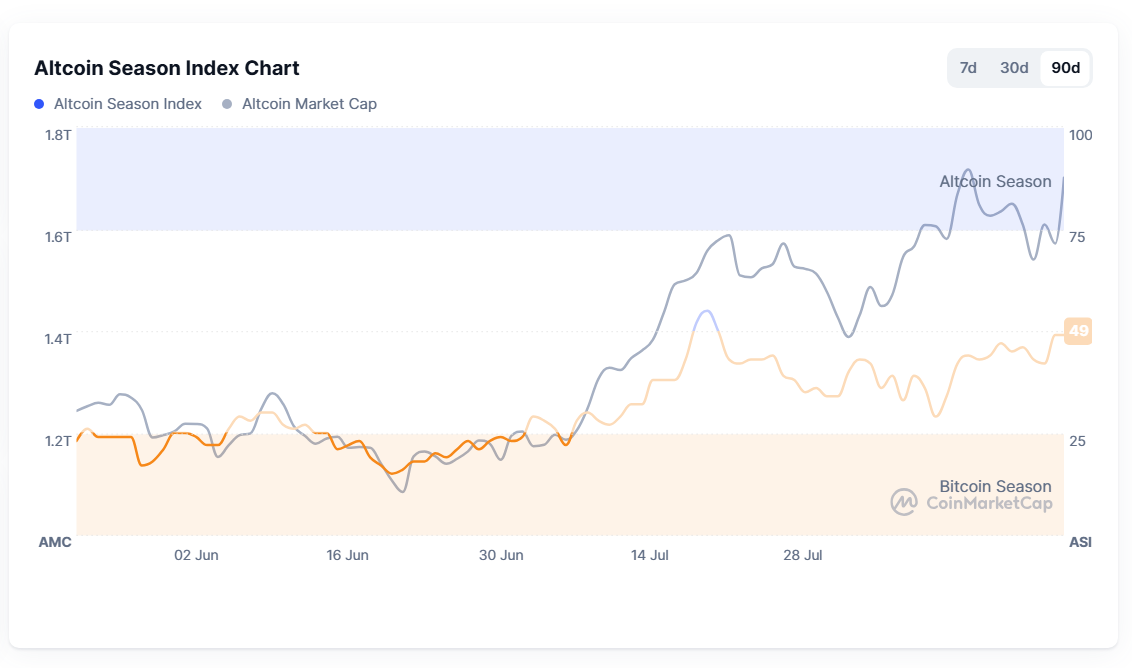The width and height of the screenshot is (1132, 668).
Task: Click the peak of the gray market cap line
Action: (966, 170)
